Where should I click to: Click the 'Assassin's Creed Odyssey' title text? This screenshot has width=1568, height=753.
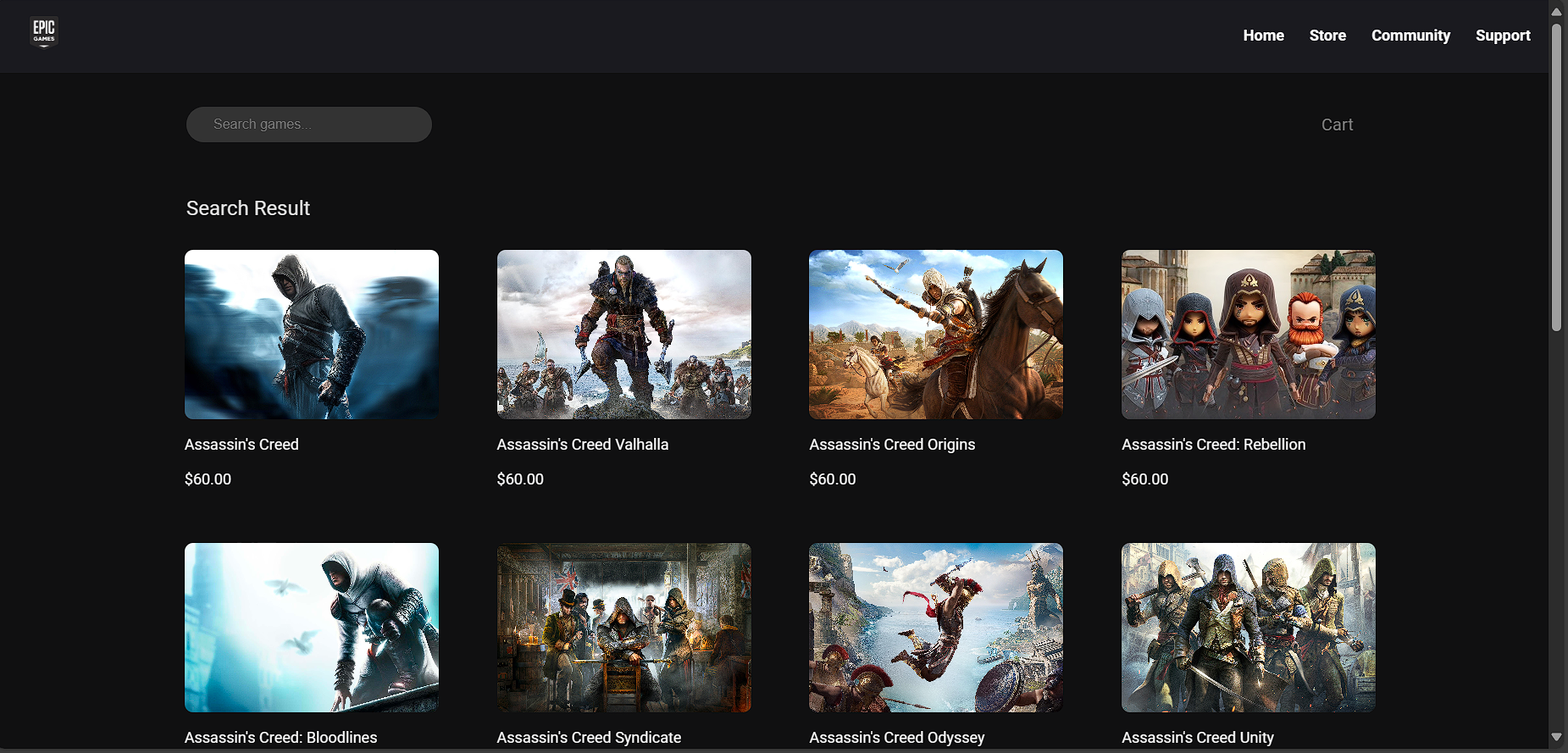[897, 738]
